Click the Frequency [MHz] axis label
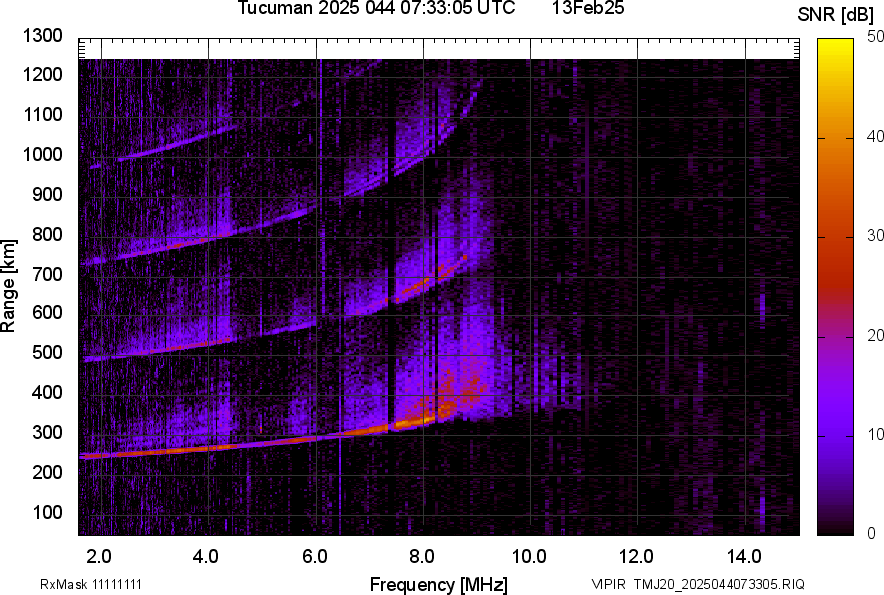The width and height of the screenshot is (884, 595). pyautogui.click(x=438, y=584)
